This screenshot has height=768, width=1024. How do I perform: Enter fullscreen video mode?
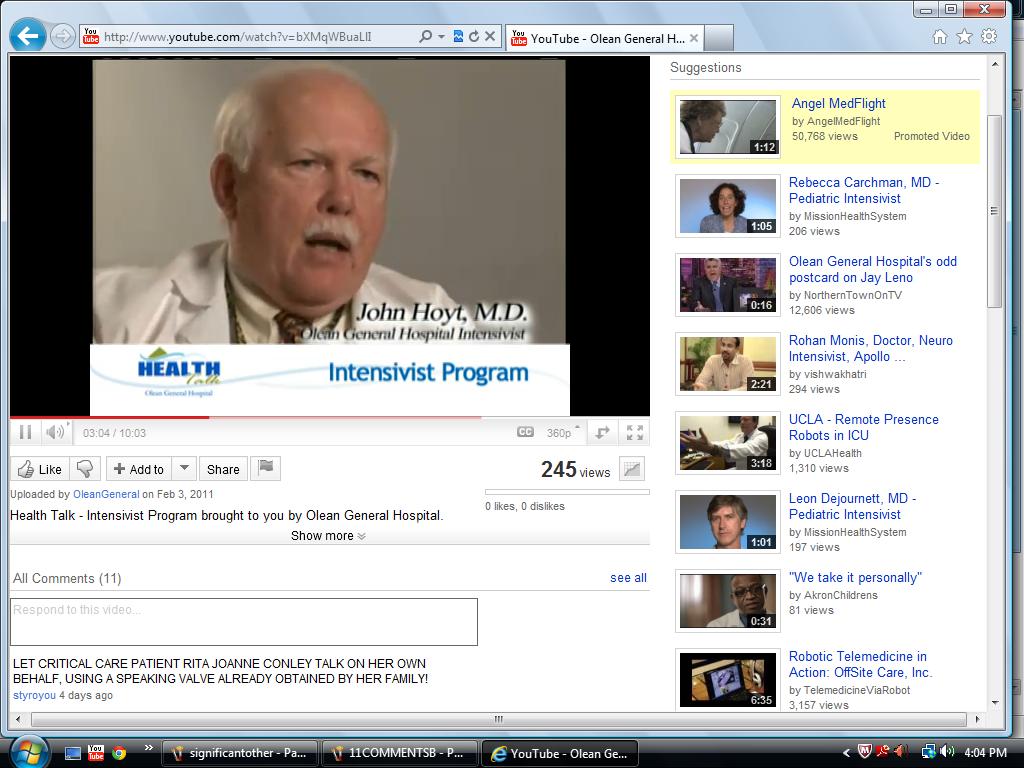pyautogui.click(x=635, y=432)
